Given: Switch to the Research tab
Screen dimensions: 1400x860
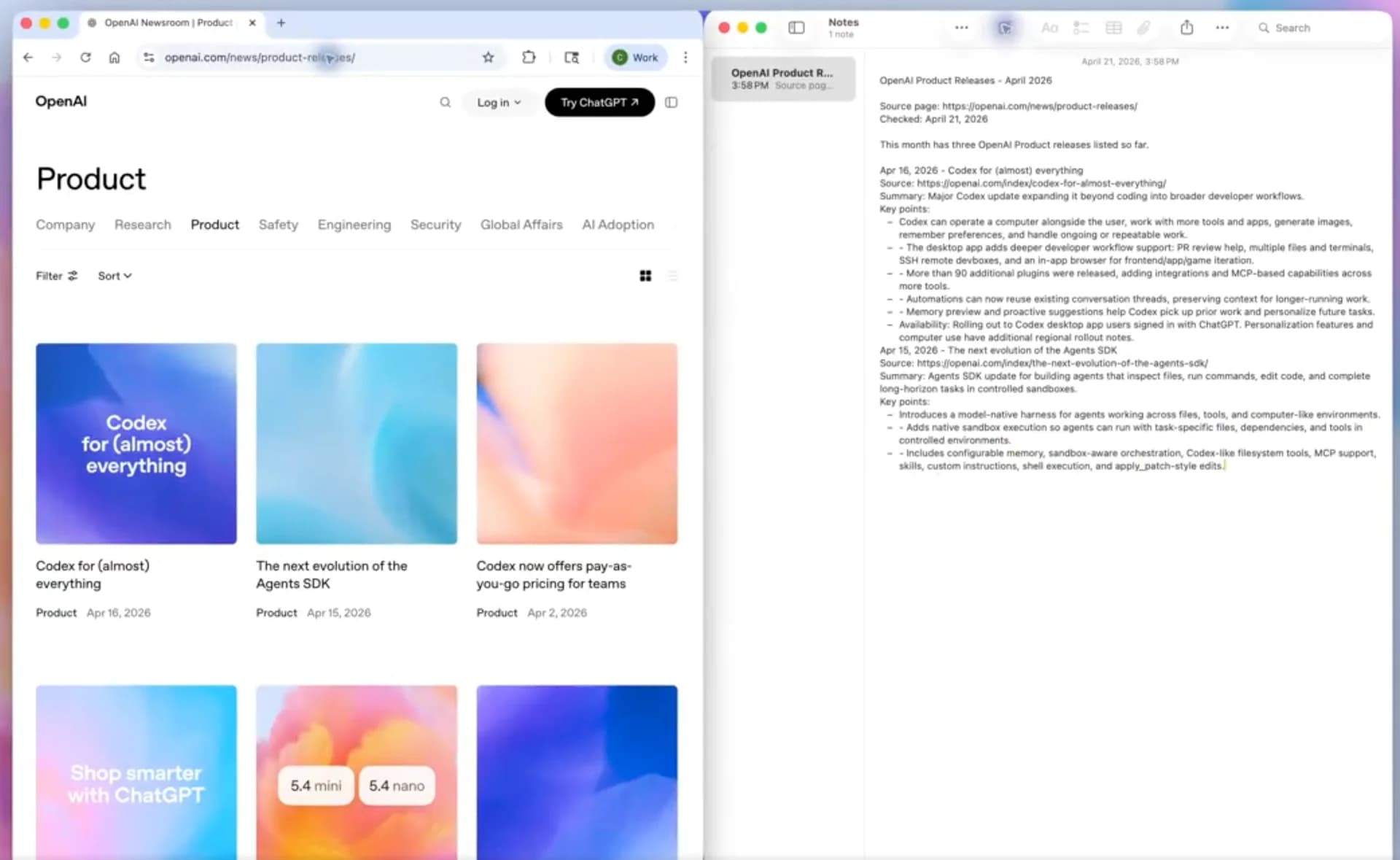Looking at the screenshot, I should pyautogui.click(x=143, y=225).
